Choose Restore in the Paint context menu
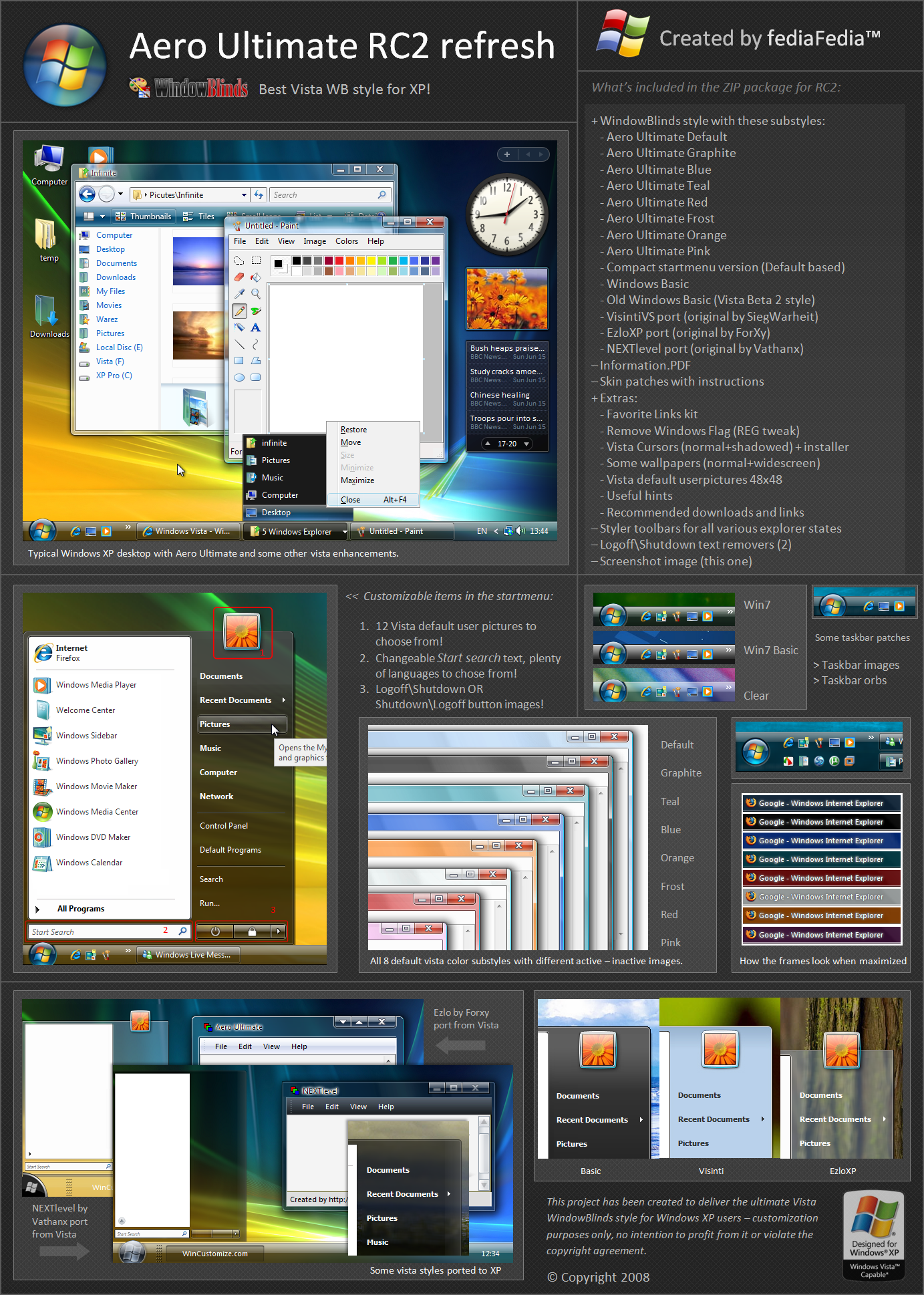Viewport: 924px width, 1295px height. tap(353, 430)
